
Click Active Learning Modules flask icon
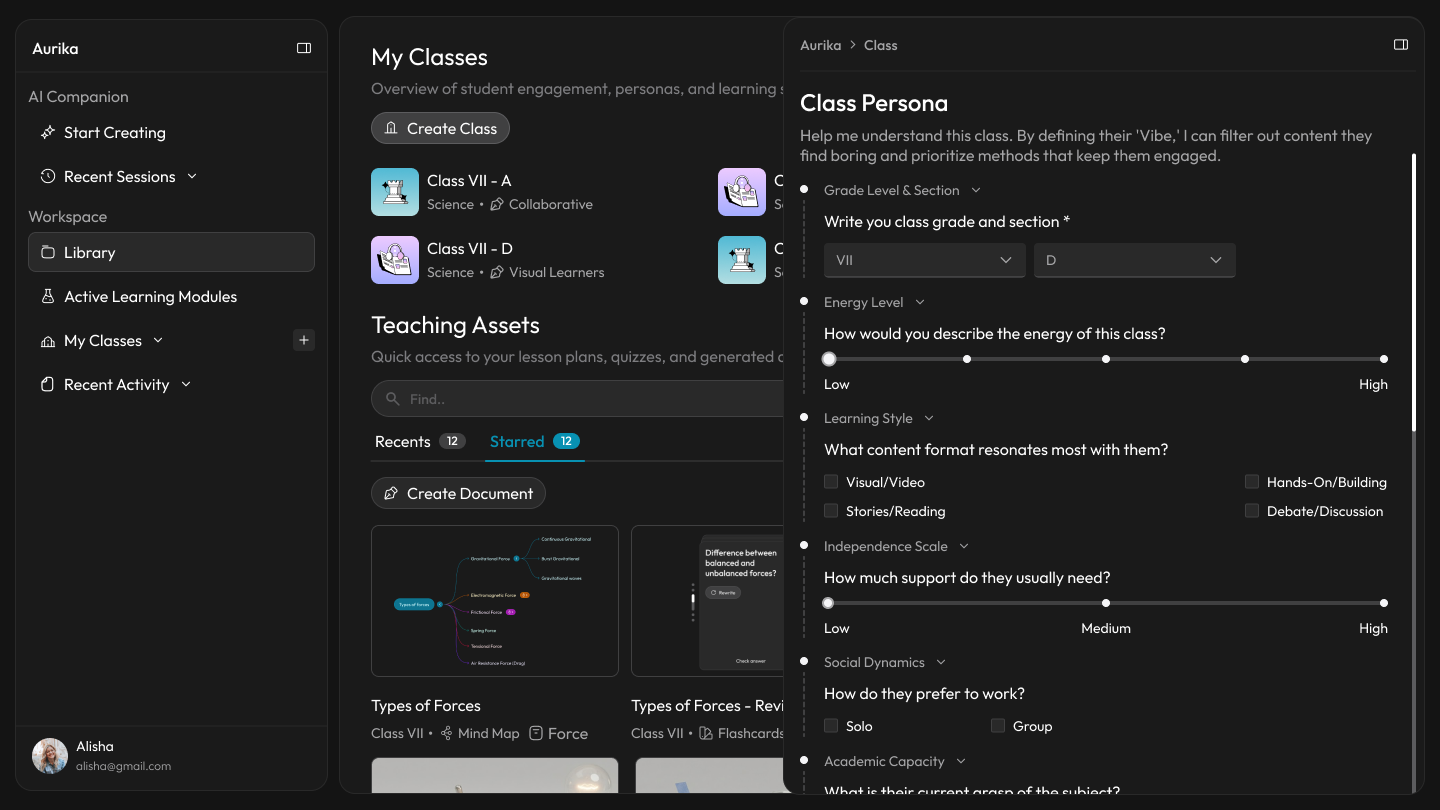(x=47, y=297)
